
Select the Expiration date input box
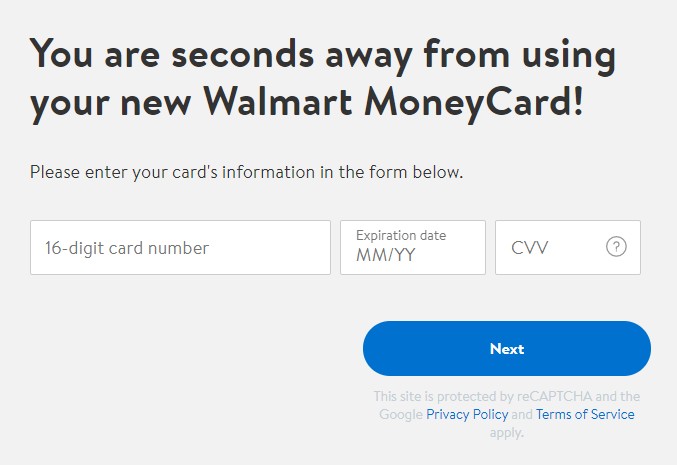(x=413, y=247)
